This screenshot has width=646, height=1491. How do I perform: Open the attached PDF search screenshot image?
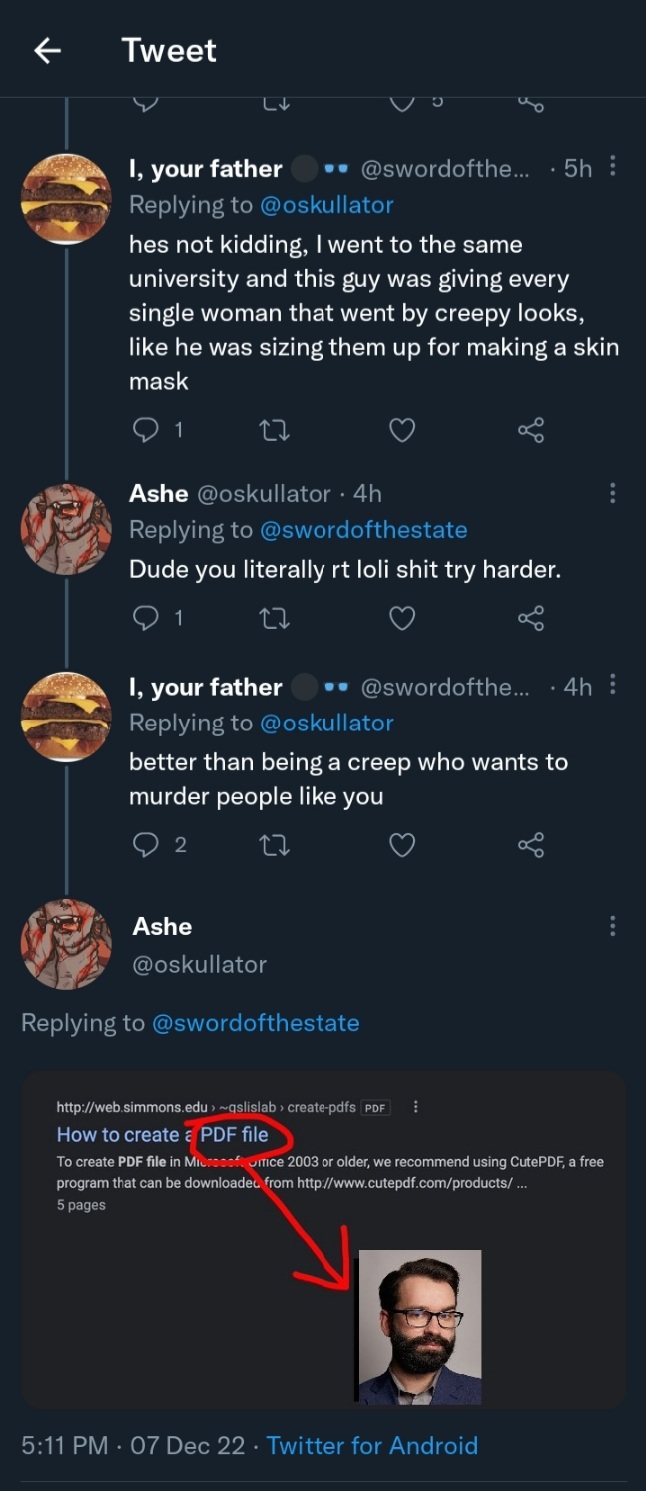(323, 1240)
